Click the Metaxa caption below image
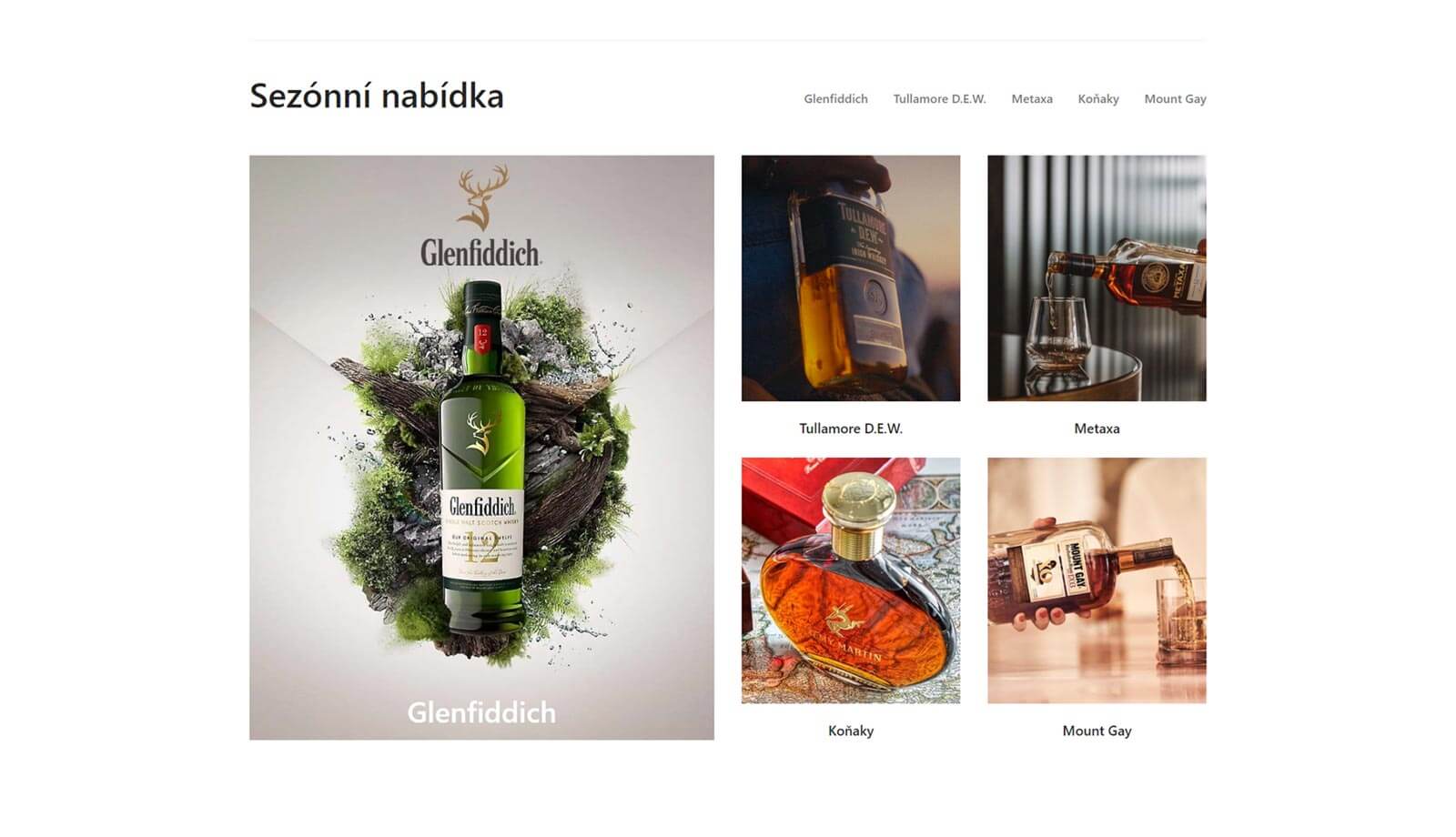Image resolution: width=1456 pixels, height=837 pixels. click(x=1097, y=429)
